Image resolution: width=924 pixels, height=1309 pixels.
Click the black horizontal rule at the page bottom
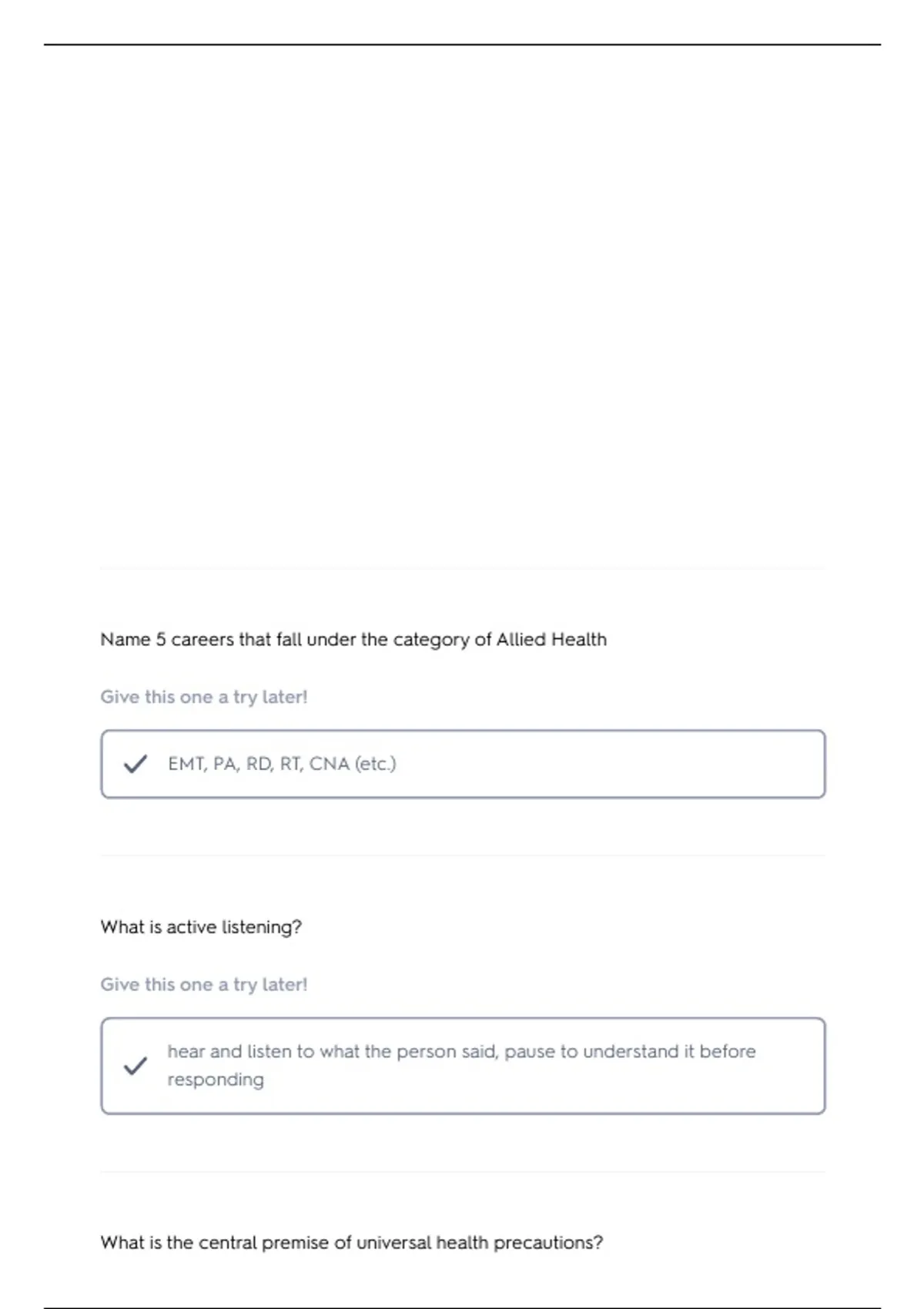click(462, 1307)
